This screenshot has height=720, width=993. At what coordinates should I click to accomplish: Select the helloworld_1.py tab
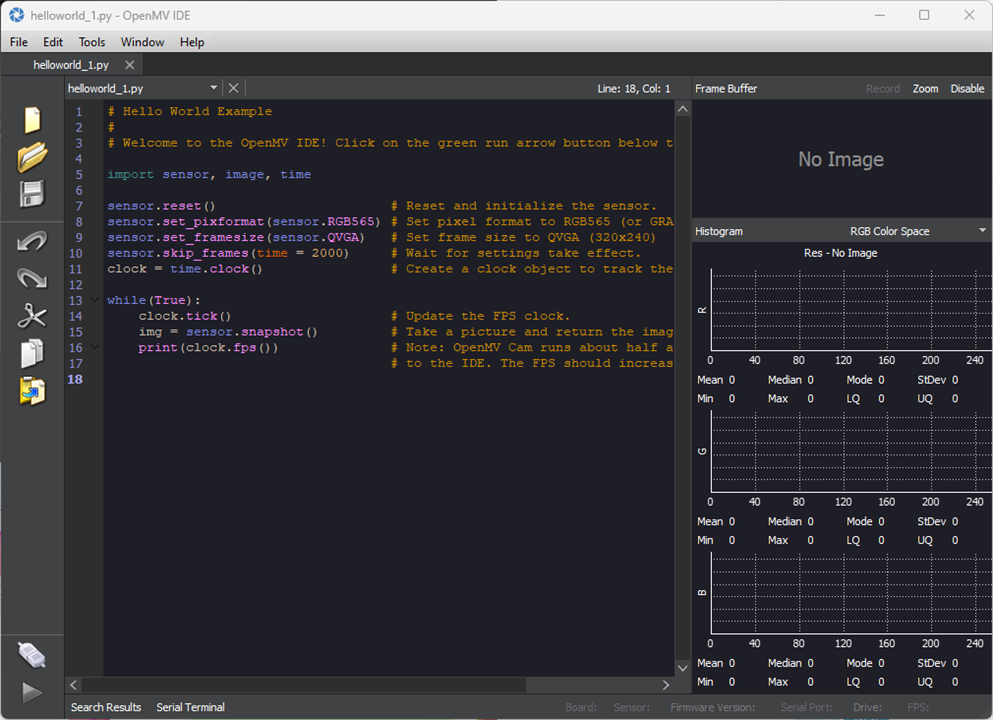point(71,65)
